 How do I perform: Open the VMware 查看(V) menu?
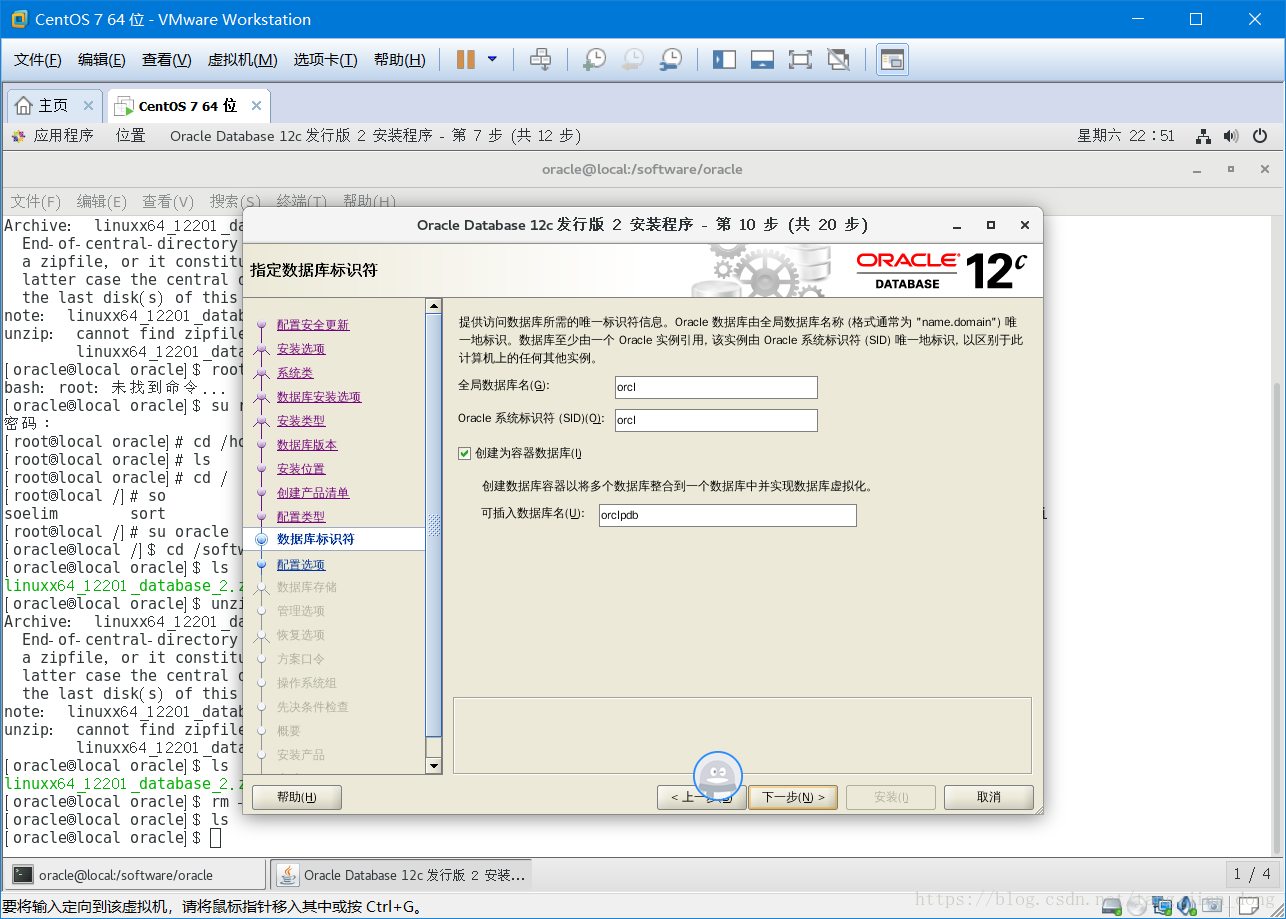[167, 60]
